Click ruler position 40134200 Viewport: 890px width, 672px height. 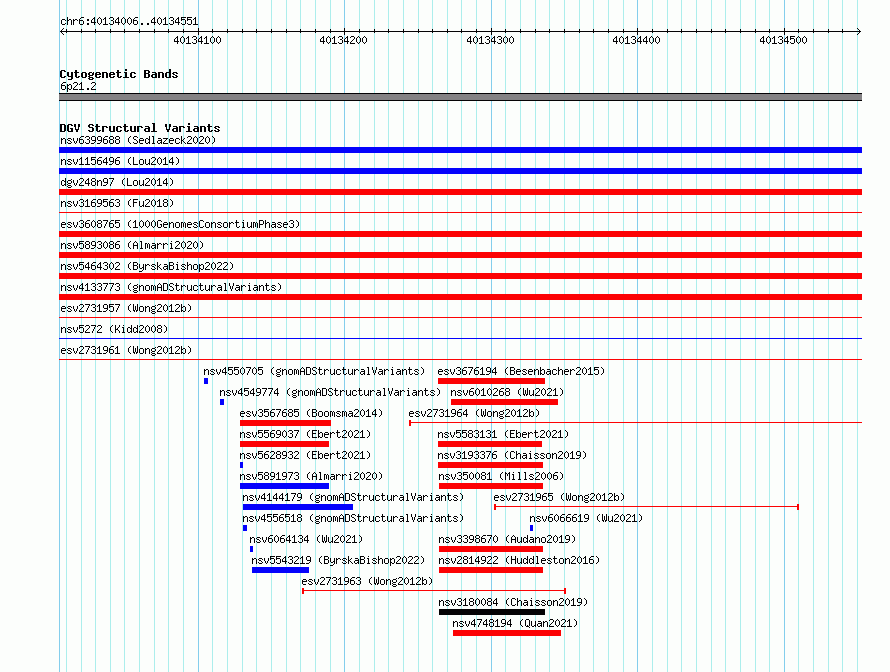coord(343,40)
